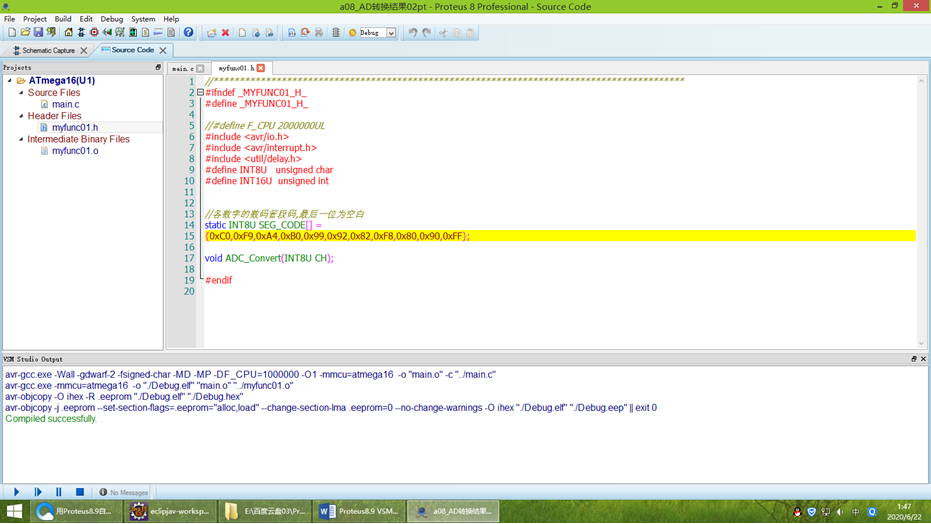Open the Debug build configuration dropdown
931x524 pixels.
391,33
